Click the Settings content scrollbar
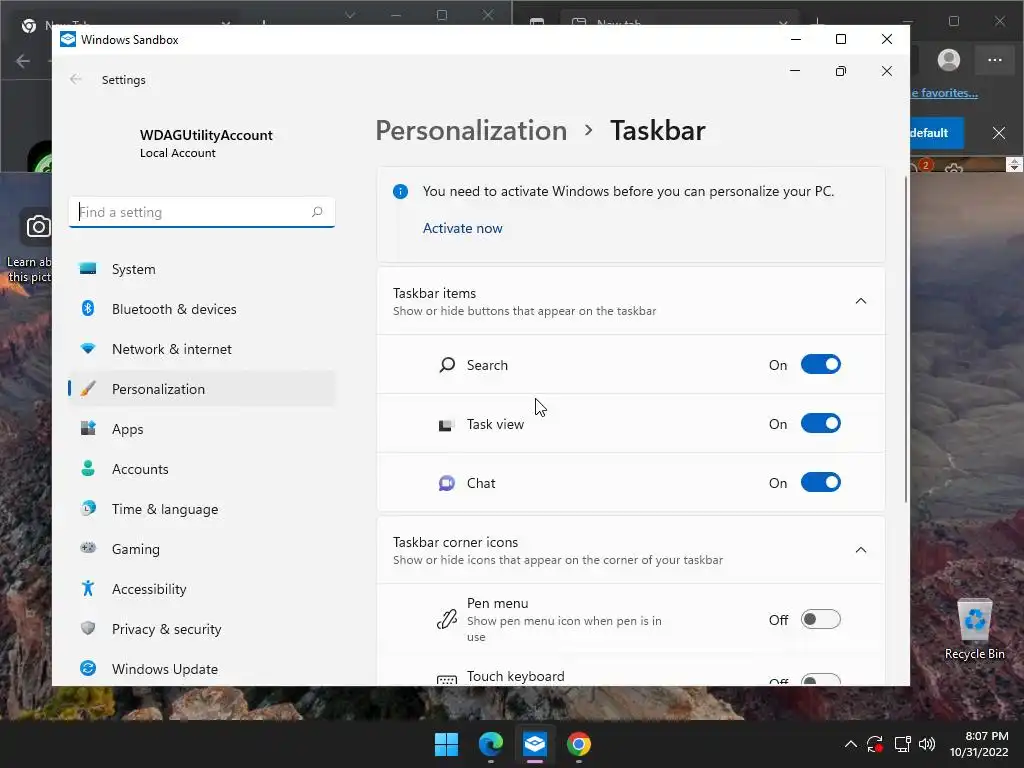 click(906, 340)
